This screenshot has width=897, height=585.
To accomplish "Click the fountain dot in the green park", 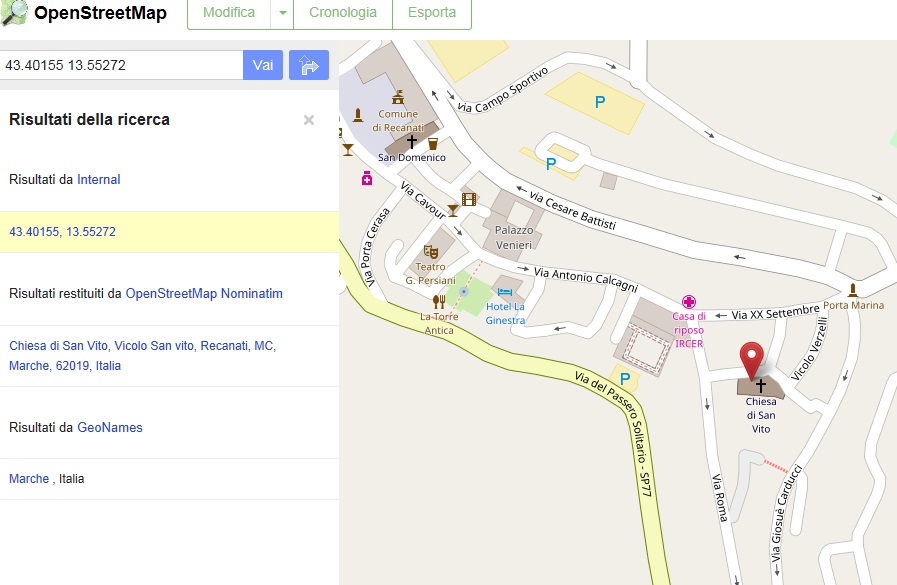I will [464, 292].
